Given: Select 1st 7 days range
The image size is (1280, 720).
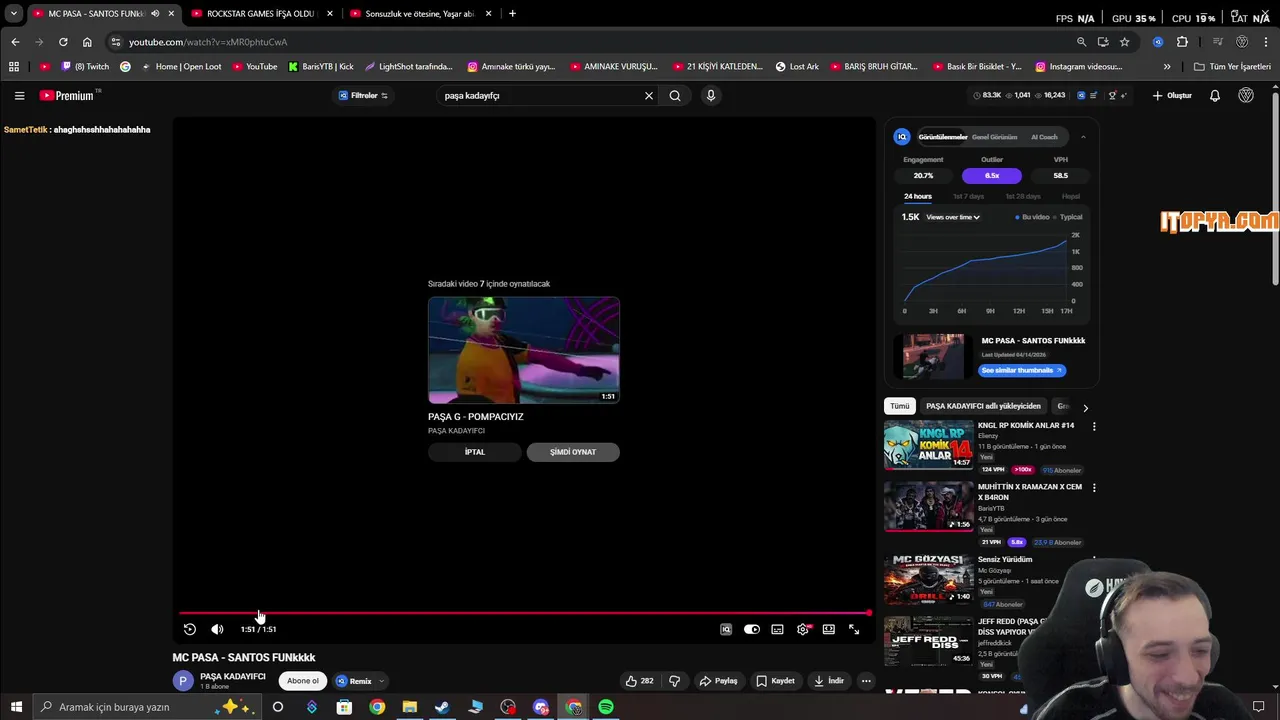Looking at the screenshot, I should [x=969, y=197].
